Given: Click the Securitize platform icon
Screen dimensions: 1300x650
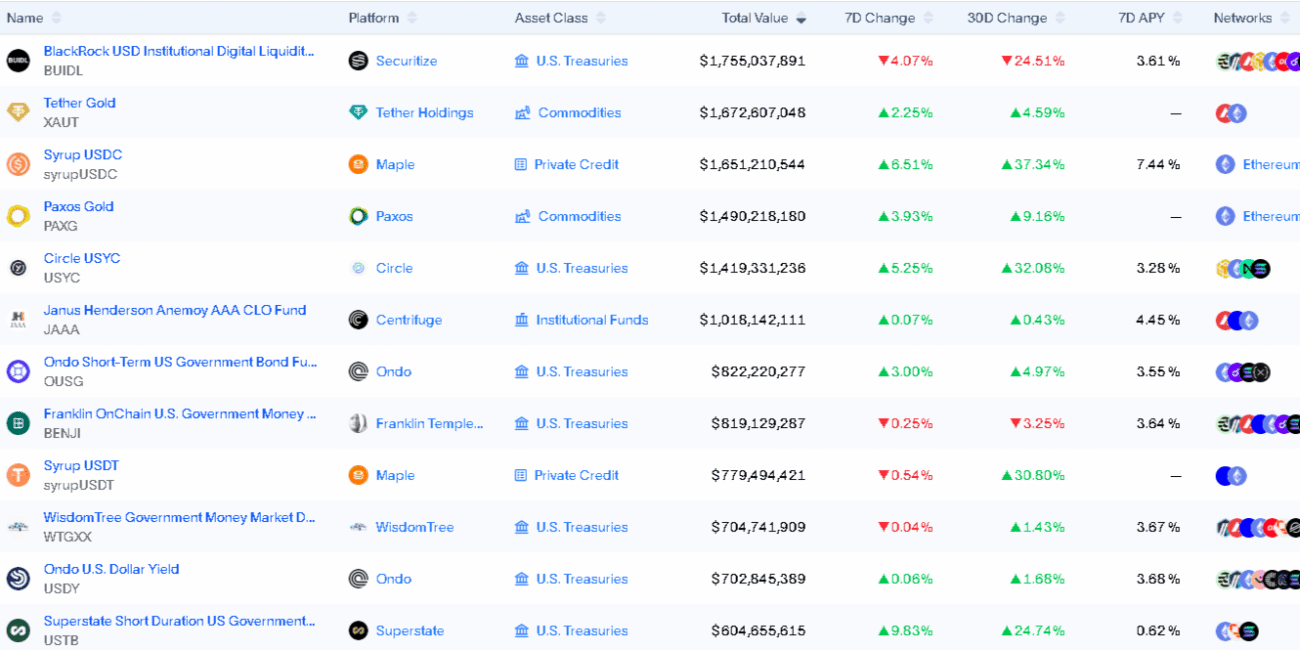Looking at the screenshot, I should point(358,61).
